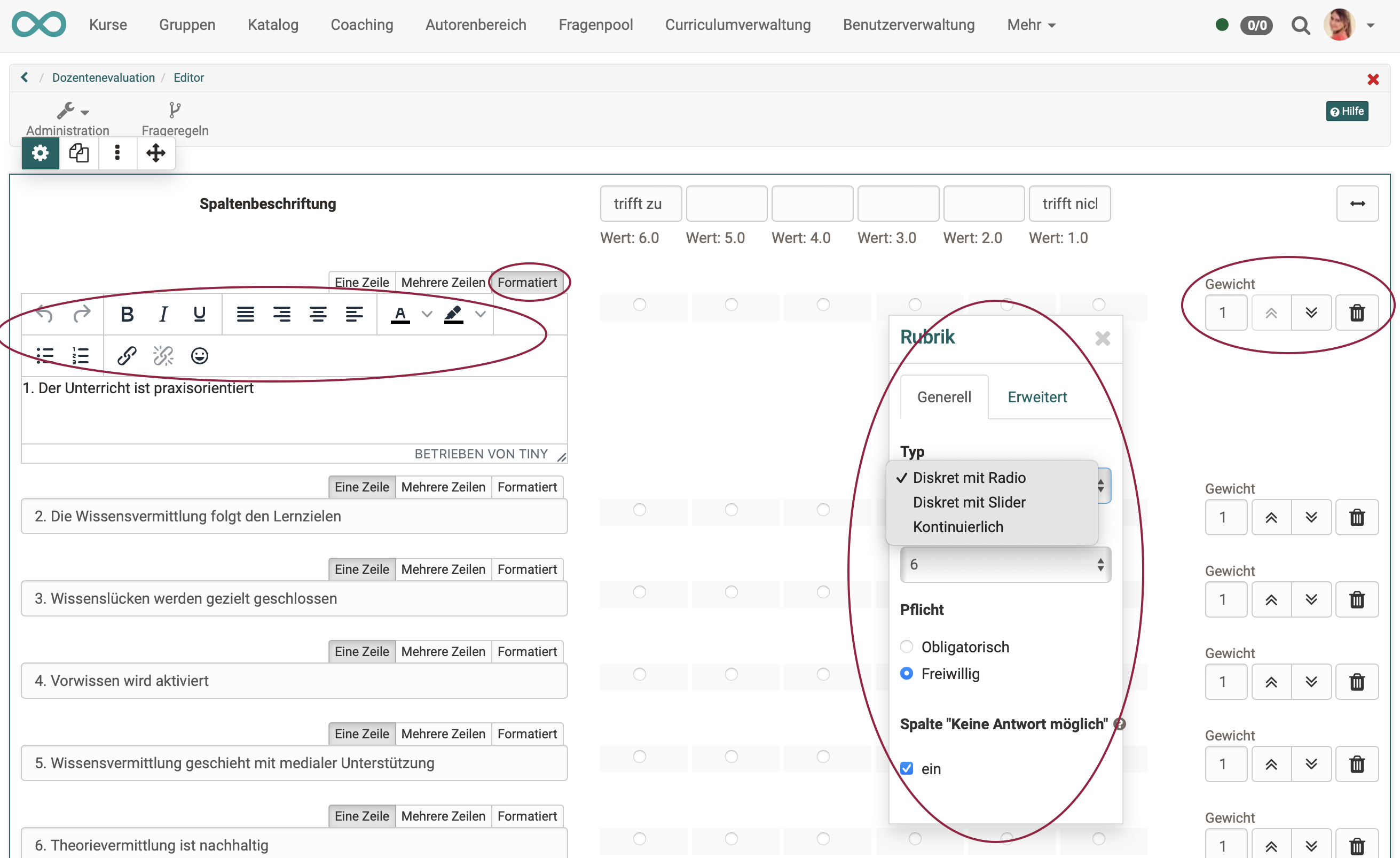1400x858 pixels.
Task: Select the Generell tab
Action: click(x=944, y=397)
